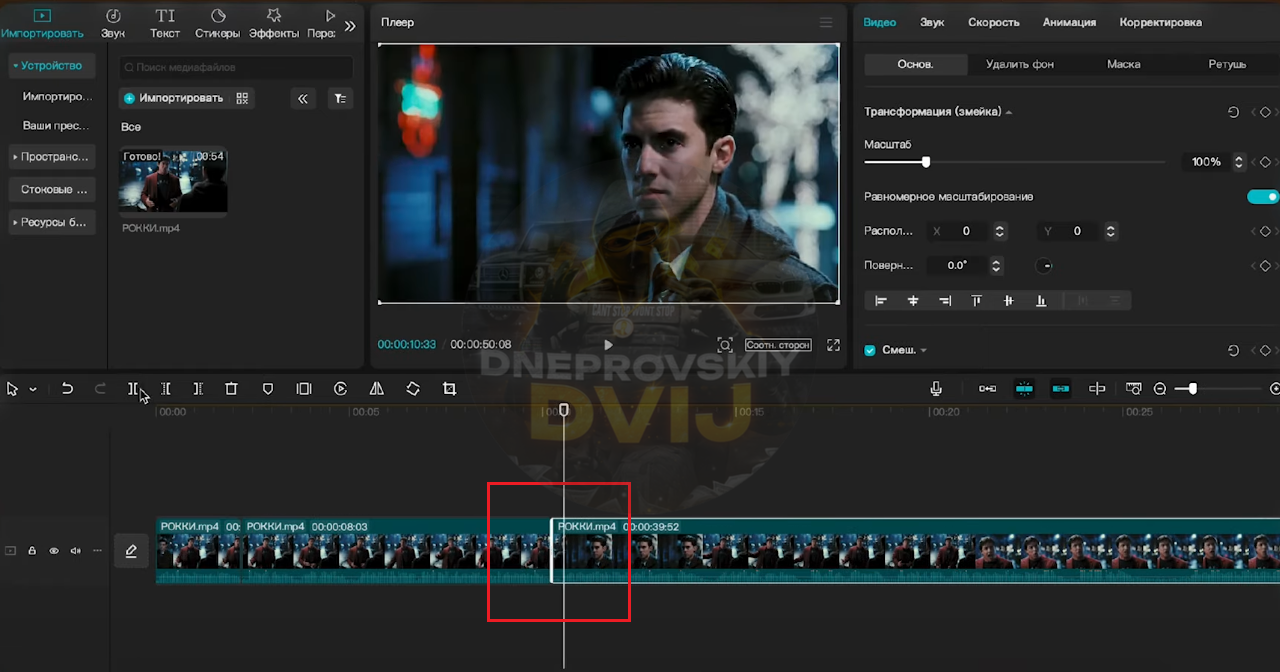Open the Соотн. сторон aspect ratio menu
The width and height of the screenshot is (1280, 672).
(x=778, y=345)
